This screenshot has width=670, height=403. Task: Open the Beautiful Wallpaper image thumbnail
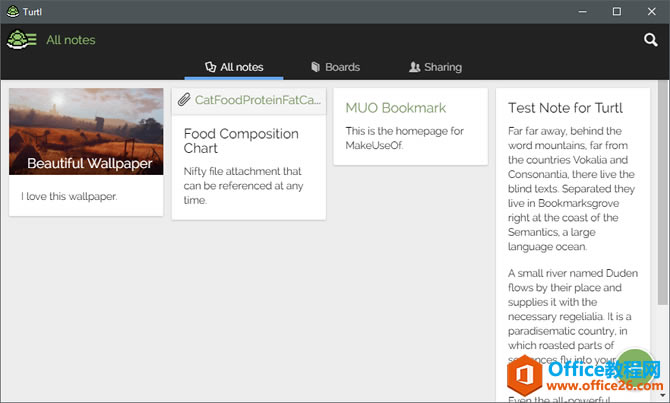point(86,131)
